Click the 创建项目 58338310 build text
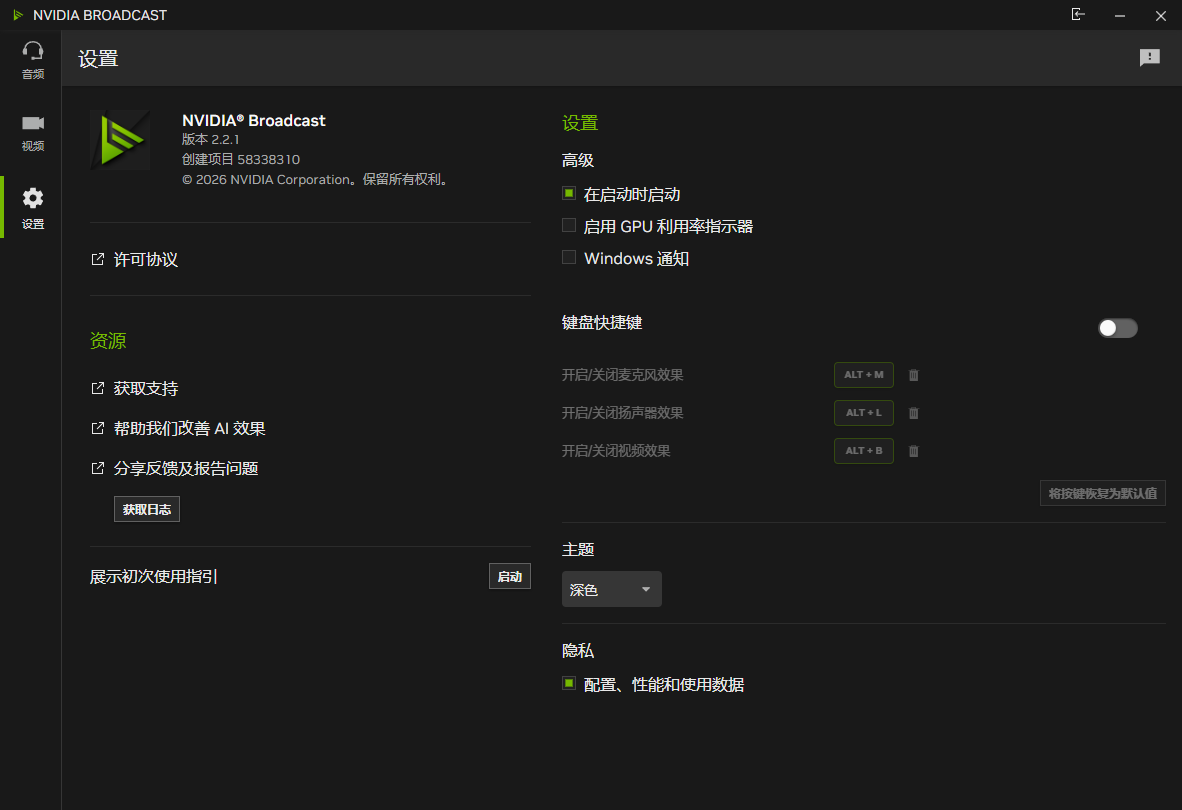This screenshot has height=810, width=1182. click(x=240, y=159)
